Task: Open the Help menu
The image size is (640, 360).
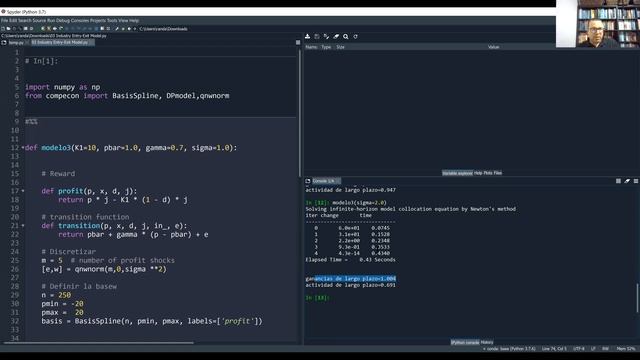Action: tap(134, 20)
